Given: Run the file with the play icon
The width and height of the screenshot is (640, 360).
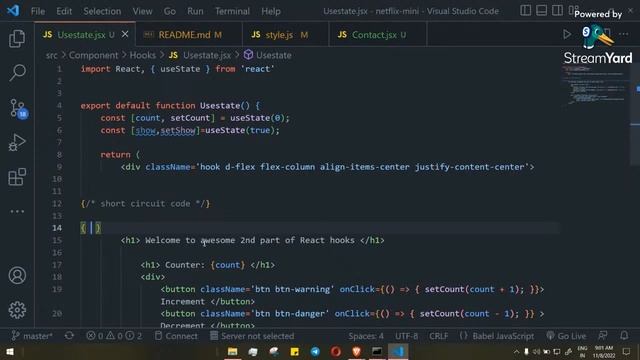Looking at the screenshot, I should point(567,34).
